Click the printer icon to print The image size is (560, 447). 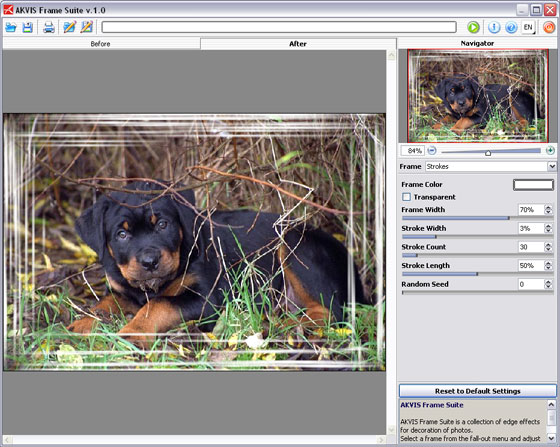pyautogui.click(x=49, y=27)
